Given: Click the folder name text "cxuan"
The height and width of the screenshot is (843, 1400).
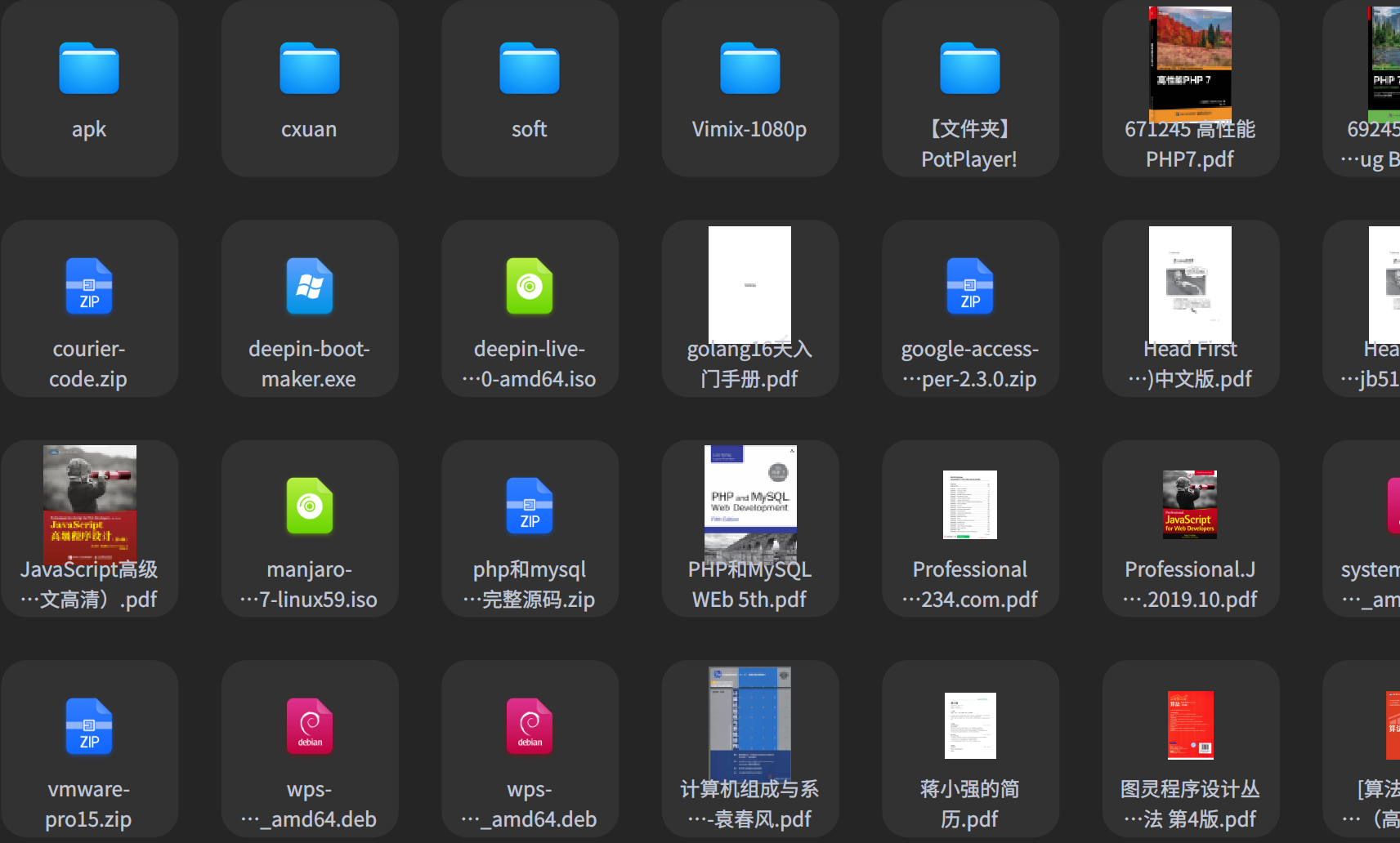Looking at the screenshot, I should (309, 129).
